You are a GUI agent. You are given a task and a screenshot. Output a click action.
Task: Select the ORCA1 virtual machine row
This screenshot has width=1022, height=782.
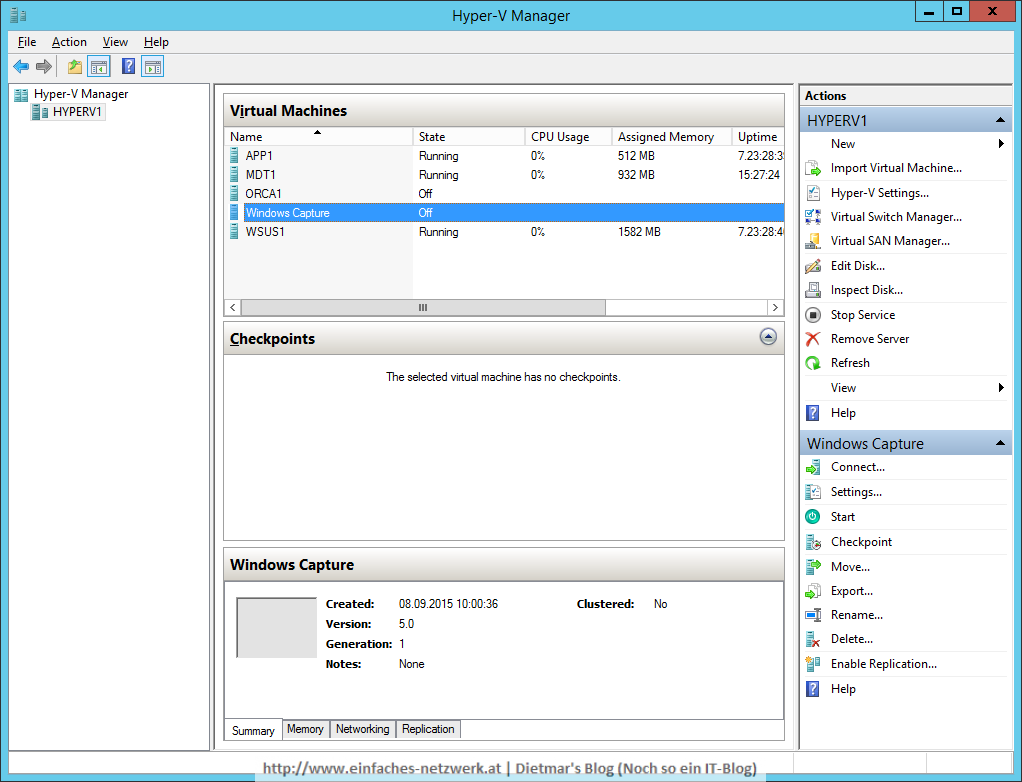504,194
